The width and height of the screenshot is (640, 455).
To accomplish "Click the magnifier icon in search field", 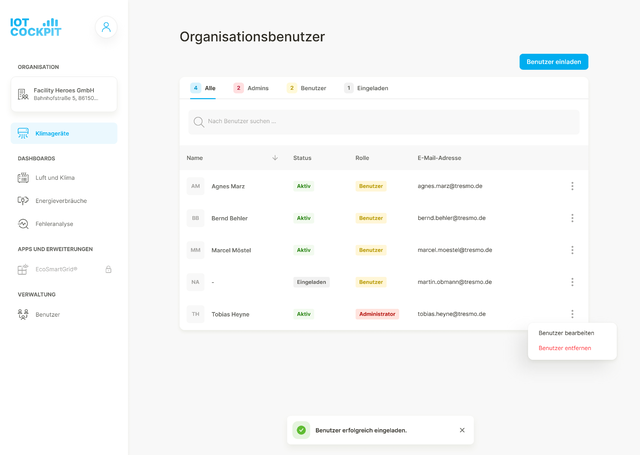I will coord(199,122).
